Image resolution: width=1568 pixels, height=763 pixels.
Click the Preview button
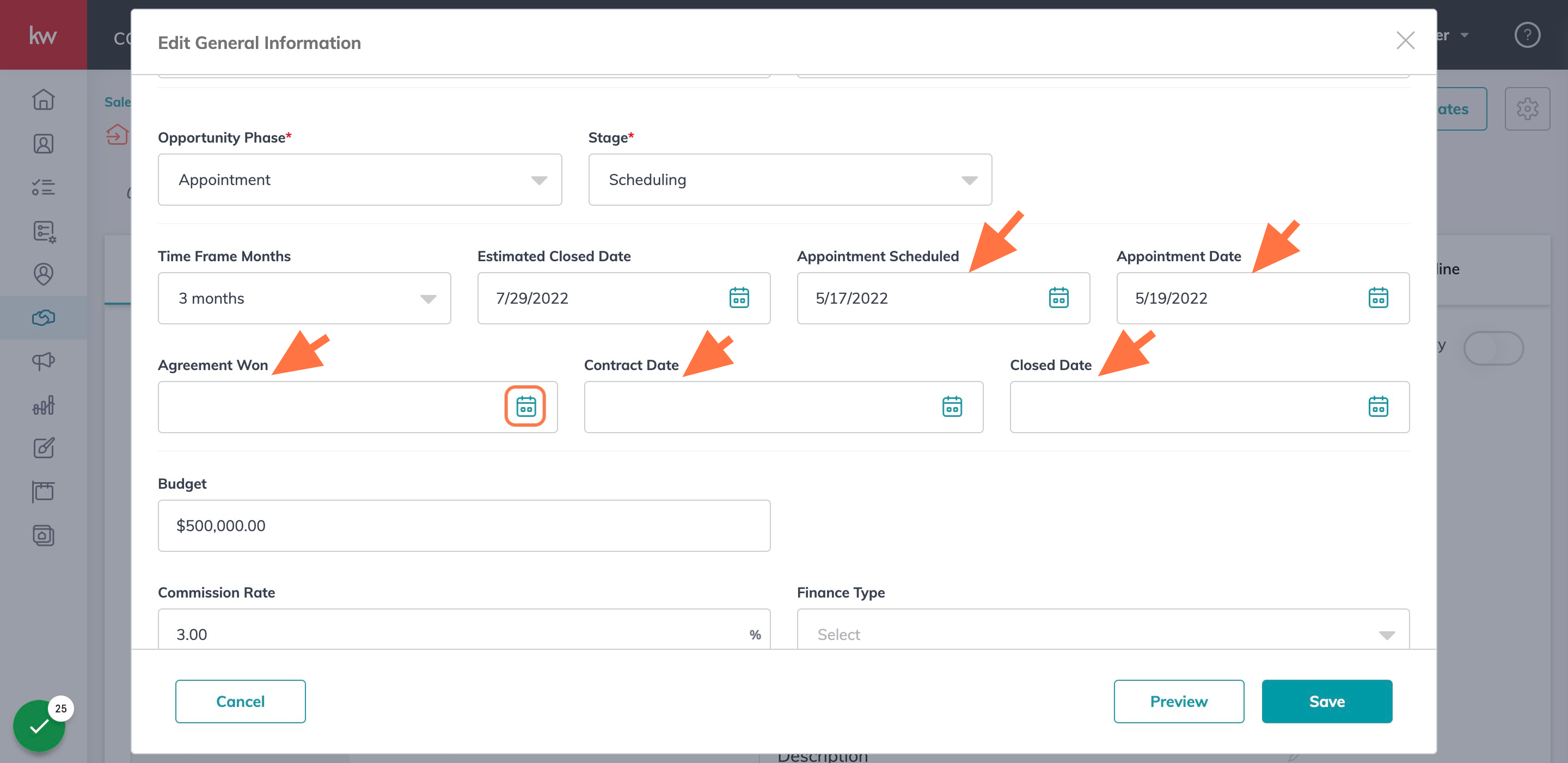point(1179,701)
